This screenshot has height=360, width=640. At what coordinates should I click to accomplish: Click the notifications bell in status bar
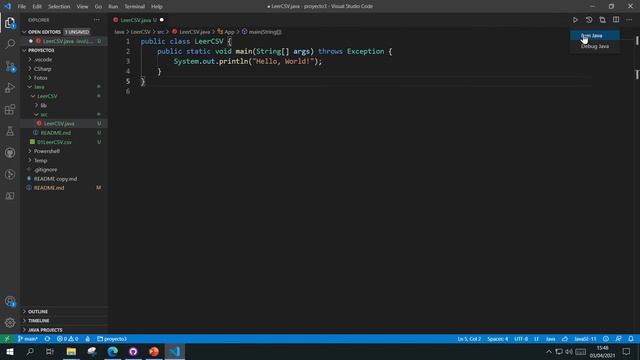[x=631, y=339]
